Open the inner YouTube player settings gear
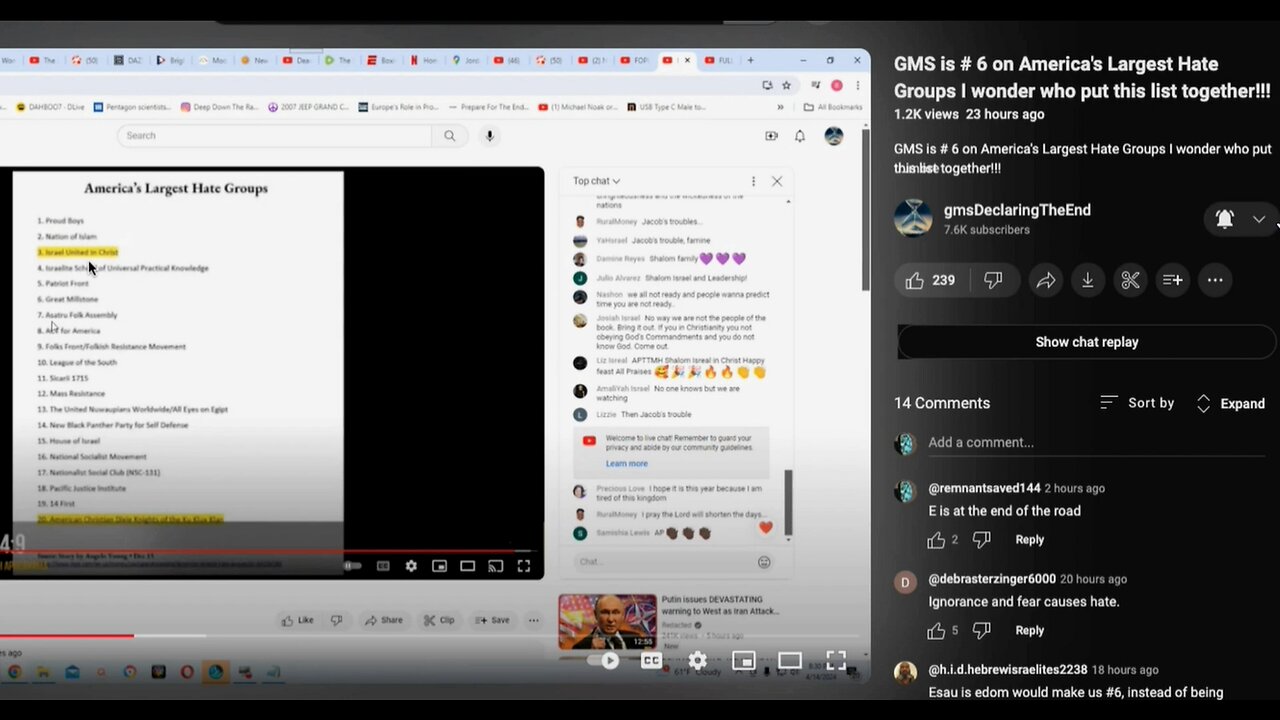The height and width of the screenshot is (720, 1280). click(411, 566)
